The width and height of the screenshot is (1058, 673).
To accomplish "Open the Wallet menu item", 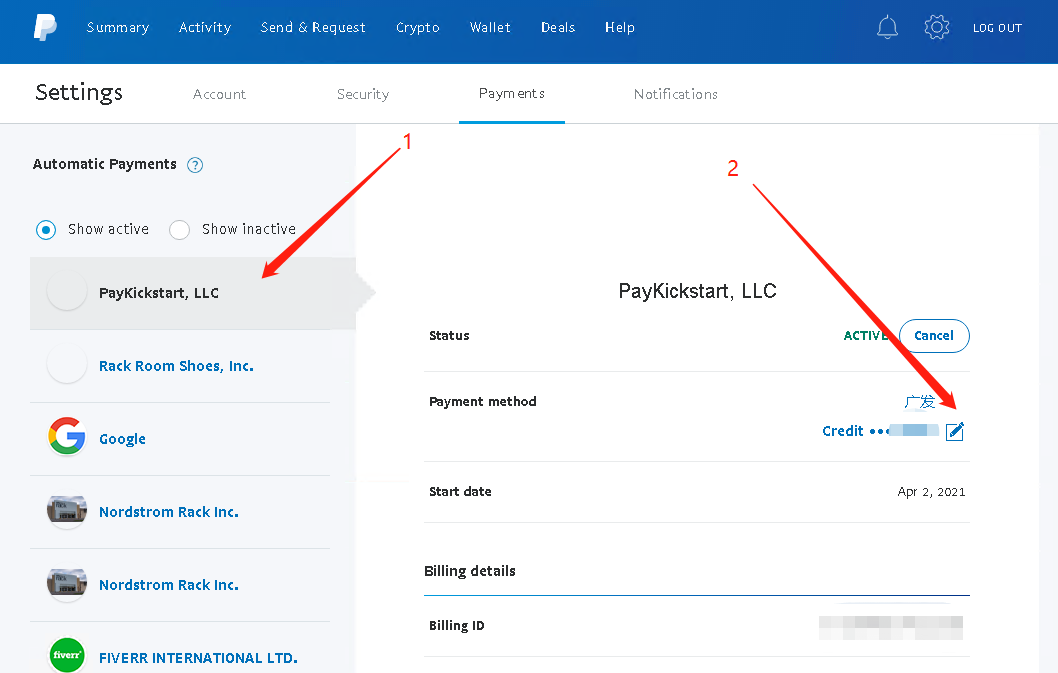I will (x=490, y=27).
